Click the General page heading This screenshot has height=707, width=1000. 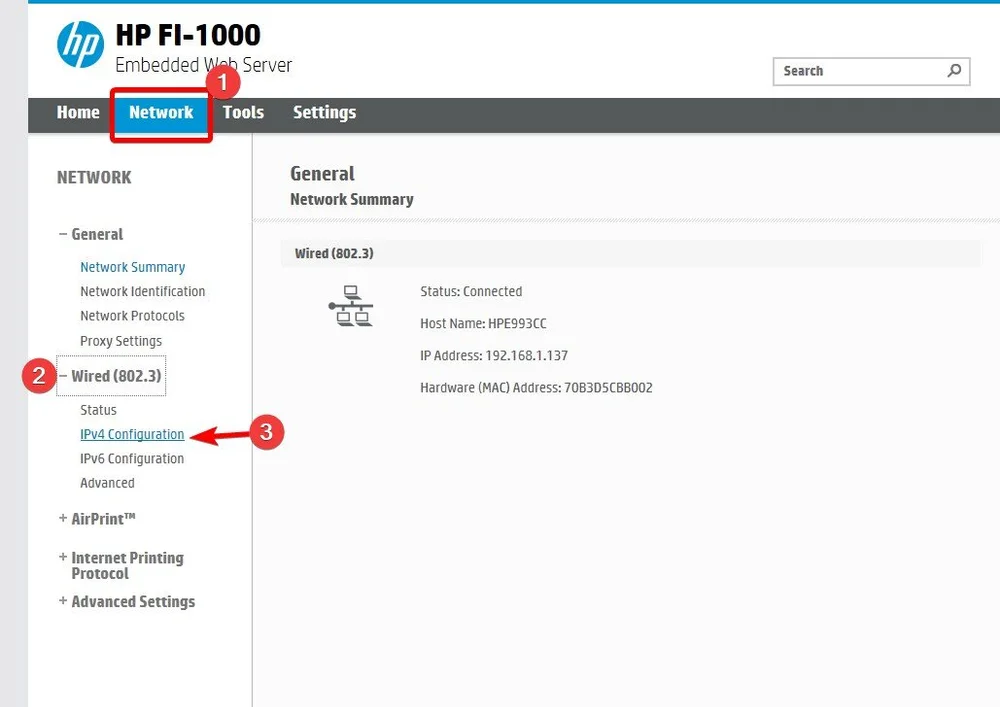click(323, 174)
